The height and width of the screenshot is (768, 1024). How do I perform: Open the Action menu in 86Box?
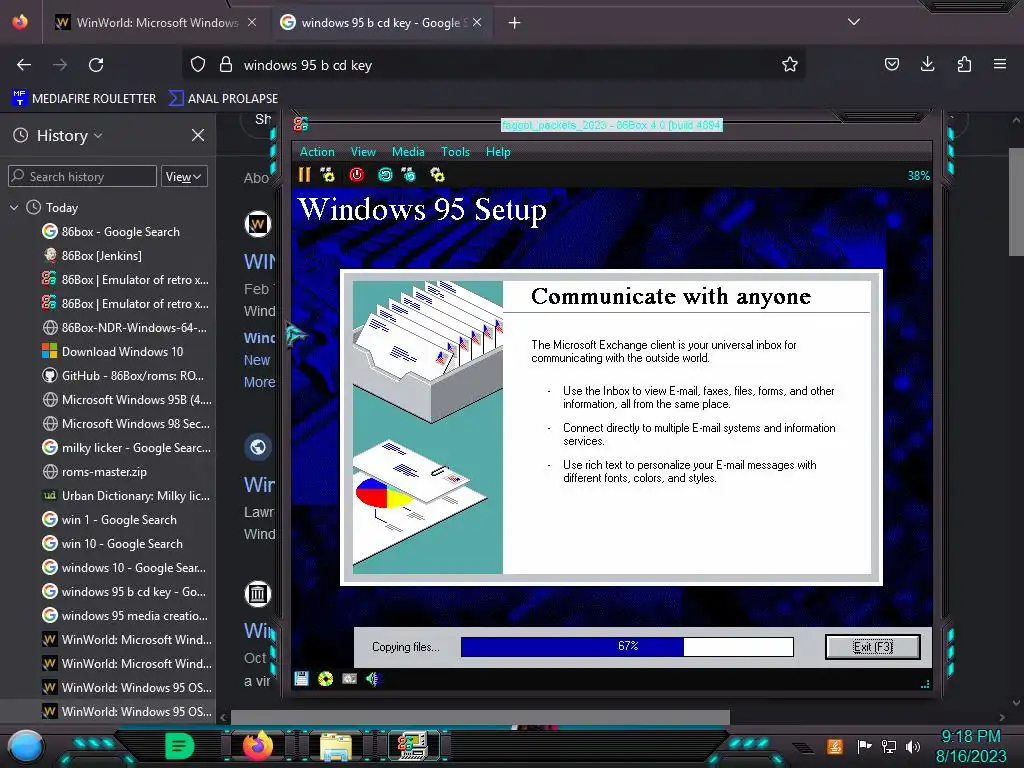(317, 152)
